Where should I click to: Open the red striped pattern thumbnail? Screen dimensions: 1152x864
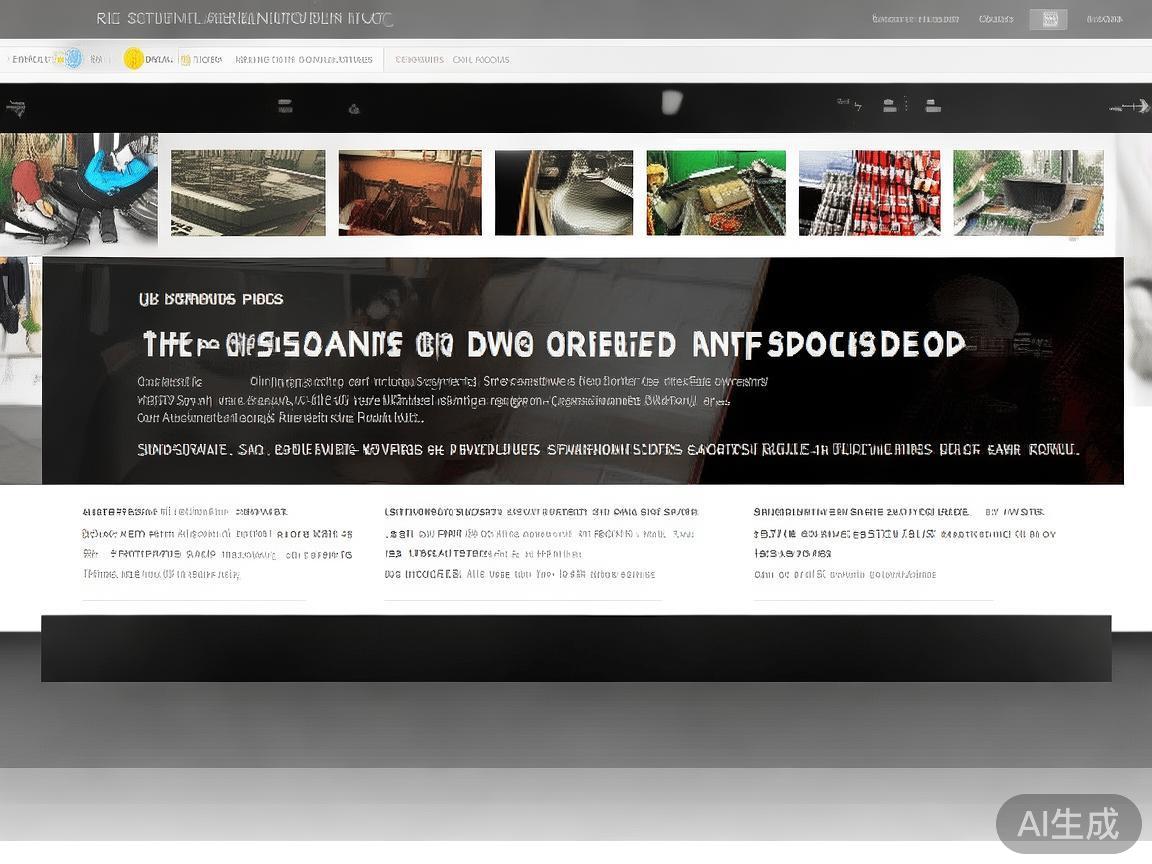[x=869, y=193]
